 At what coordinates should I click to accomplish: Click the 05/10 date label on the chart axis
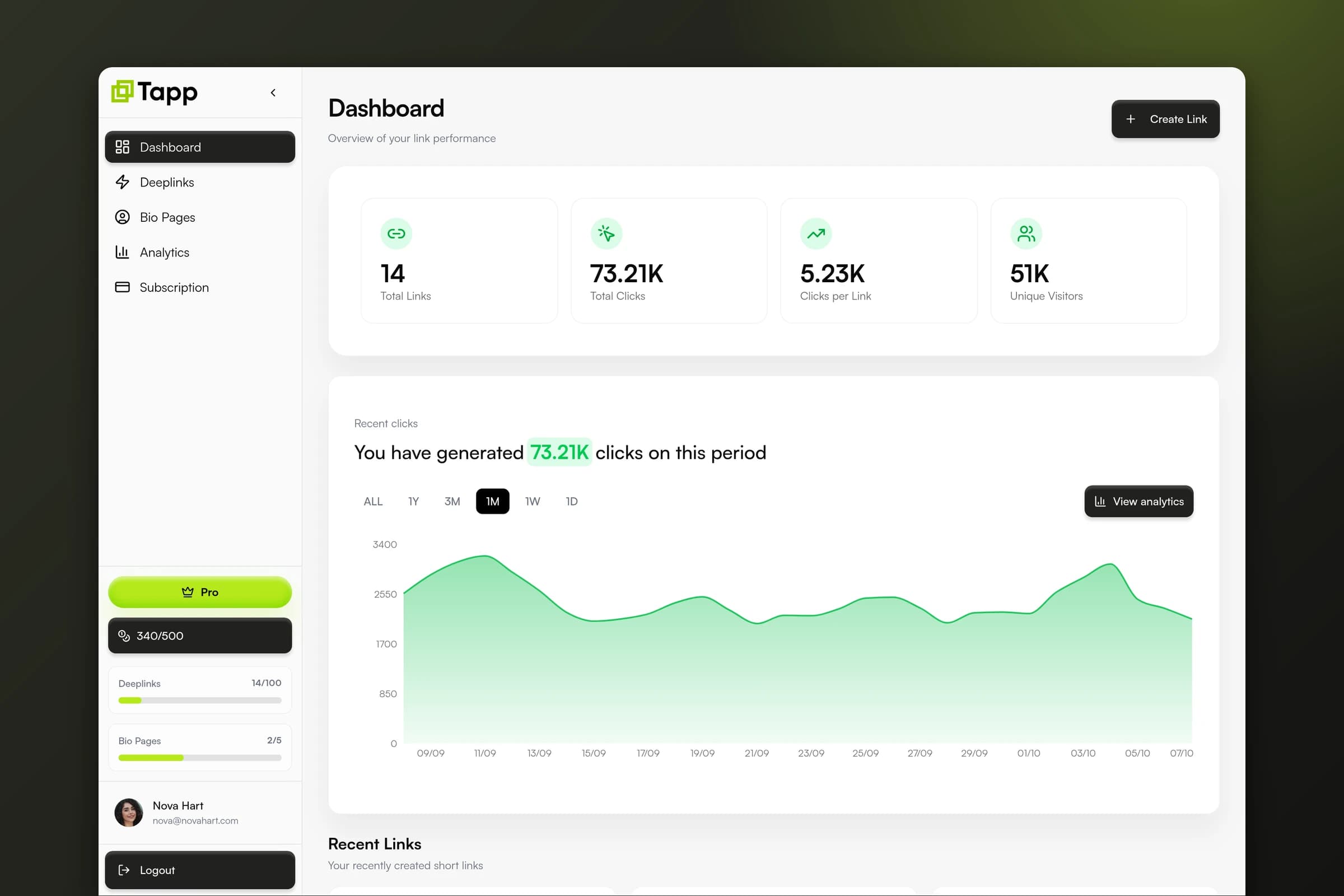(1137, 753)
